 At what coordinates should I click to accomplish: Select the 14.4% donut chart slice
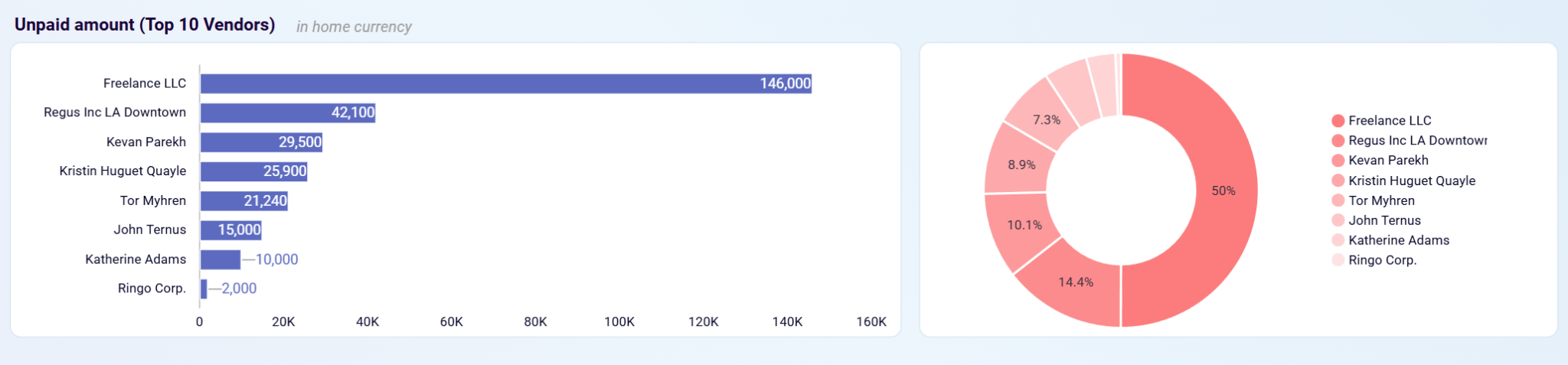click(1076, 282)
